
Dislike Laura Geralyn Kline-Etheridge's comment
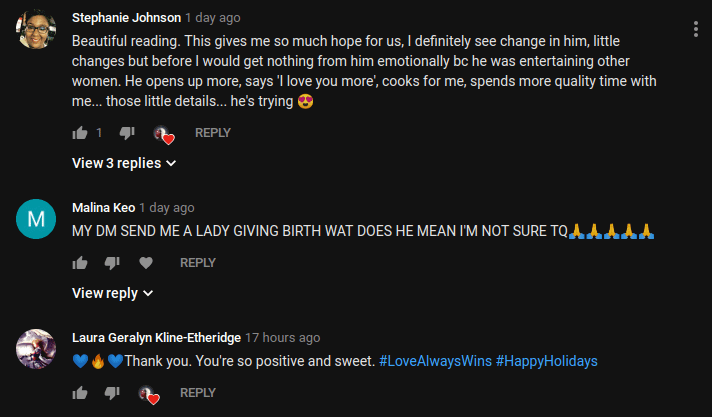tap(112, 392)
